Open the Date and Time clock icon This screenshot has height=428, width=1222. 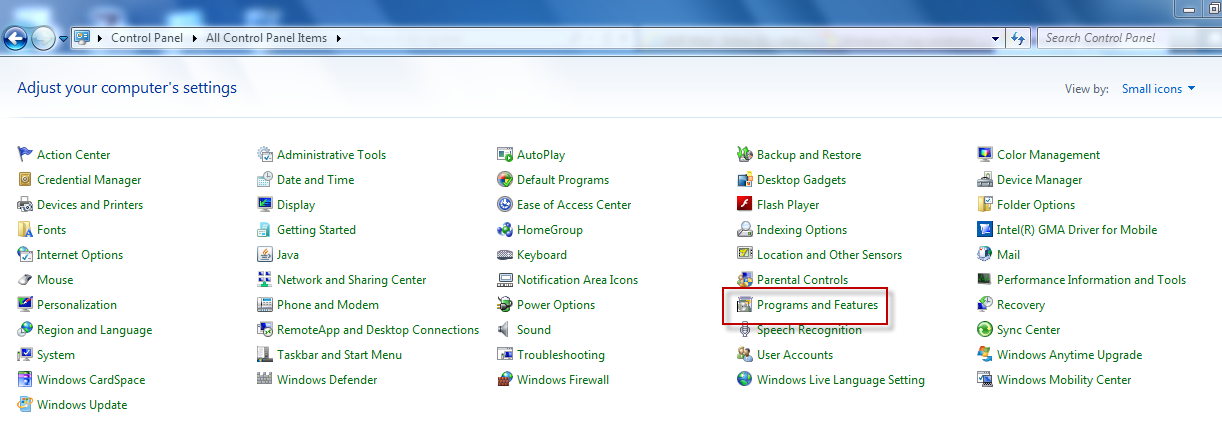click(x=265, y=179)
